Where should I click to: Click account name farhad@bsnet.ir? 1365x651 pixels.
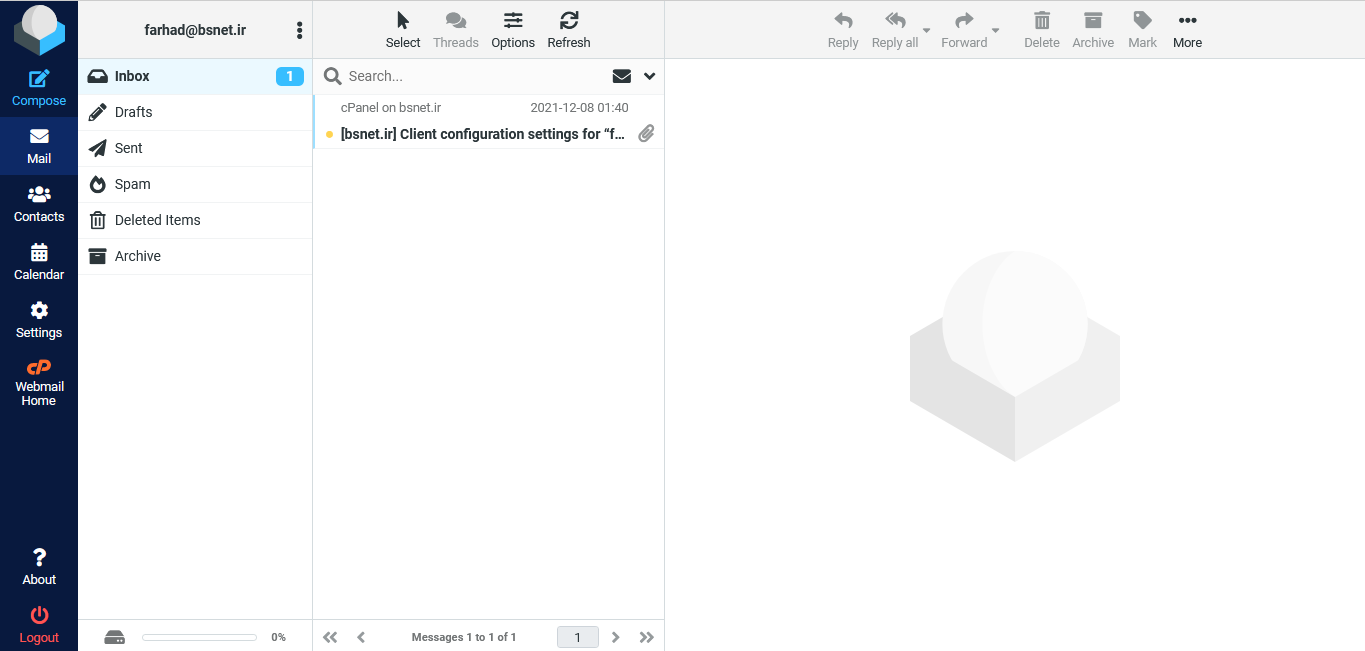195,30
